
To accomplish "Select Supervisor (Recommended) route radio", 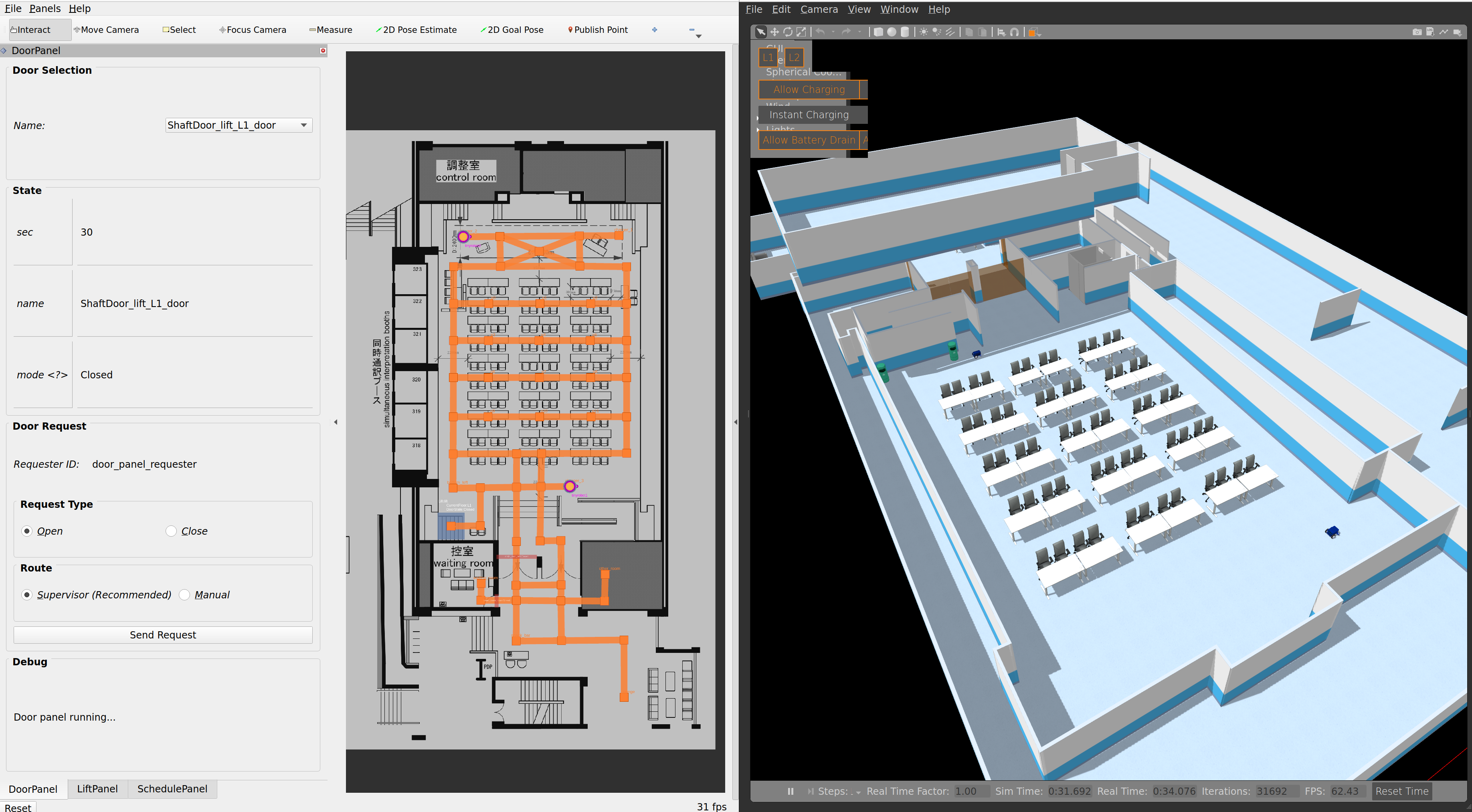I will (x=27, y=595).
